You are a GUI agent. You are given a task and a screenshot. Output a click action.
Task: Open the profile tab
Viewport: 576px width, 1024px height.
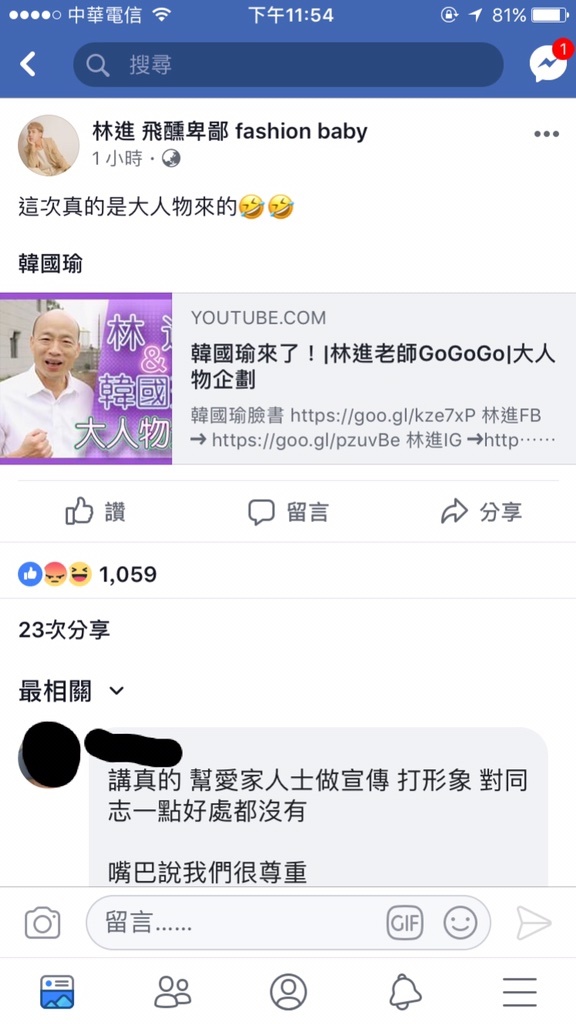[288, 991]
